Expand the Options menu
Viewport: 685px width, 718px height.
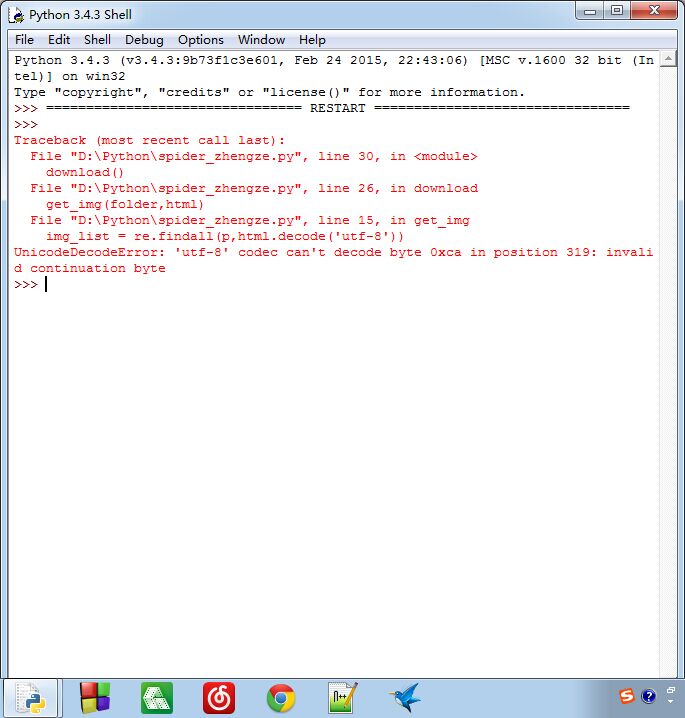click(201, 40)
